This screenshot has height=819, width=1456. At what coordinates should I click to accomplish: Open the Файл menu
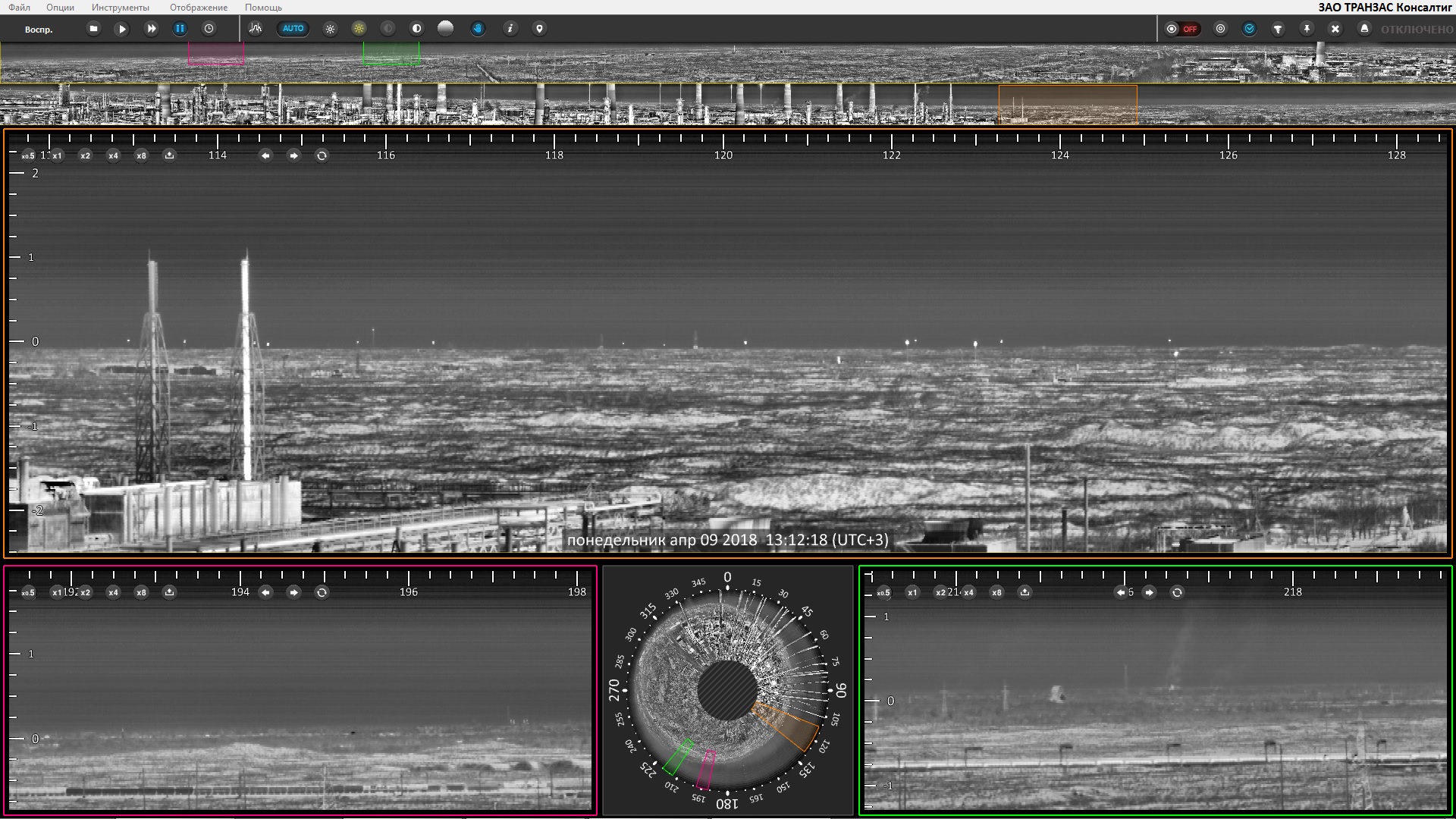(x=19, y=7)
